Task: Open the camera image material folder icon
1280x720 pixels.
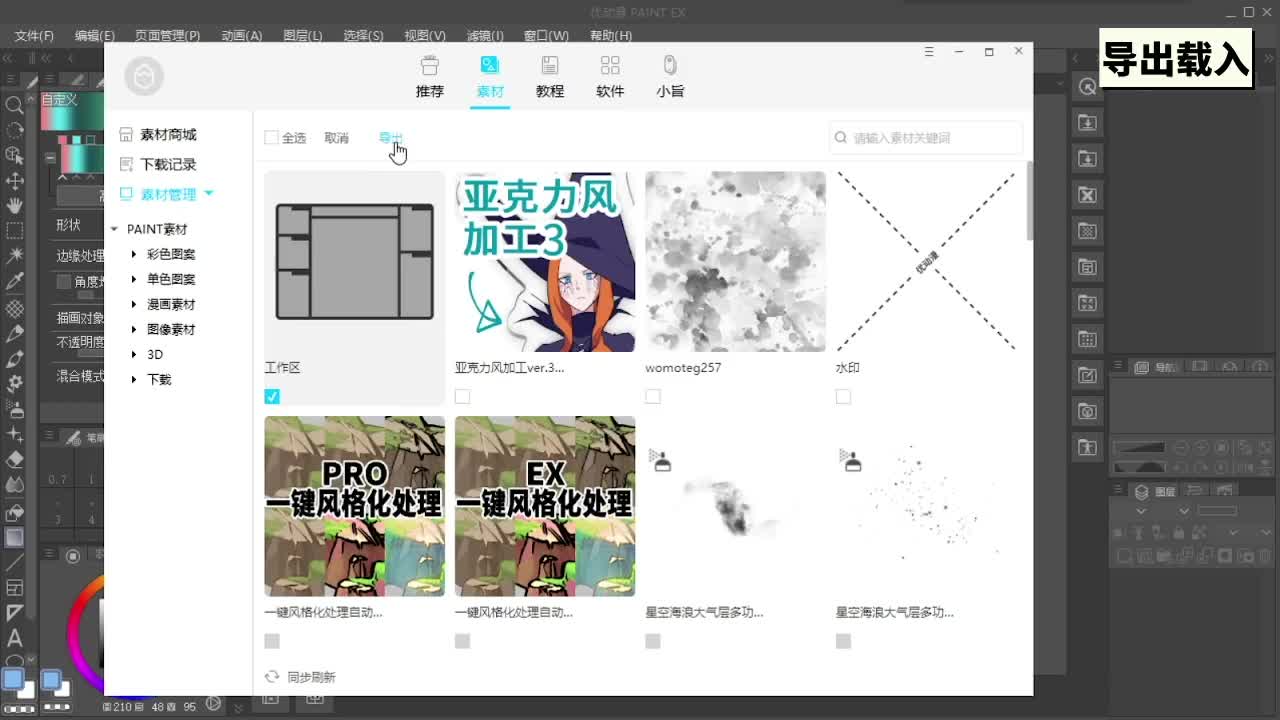Action: point(1087,411)
